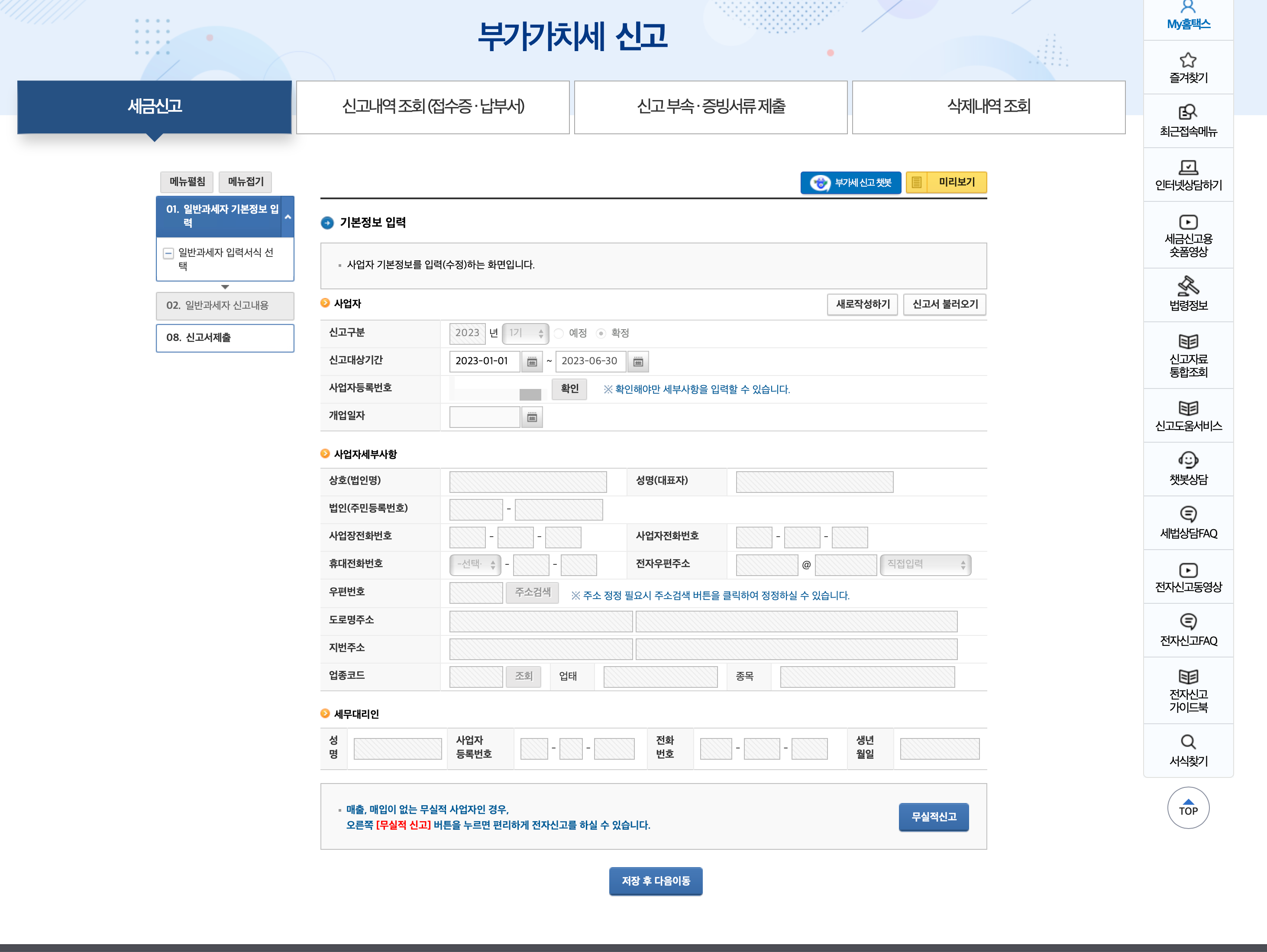Click the 서식찾기 magnifier icon

(1188, 742)
